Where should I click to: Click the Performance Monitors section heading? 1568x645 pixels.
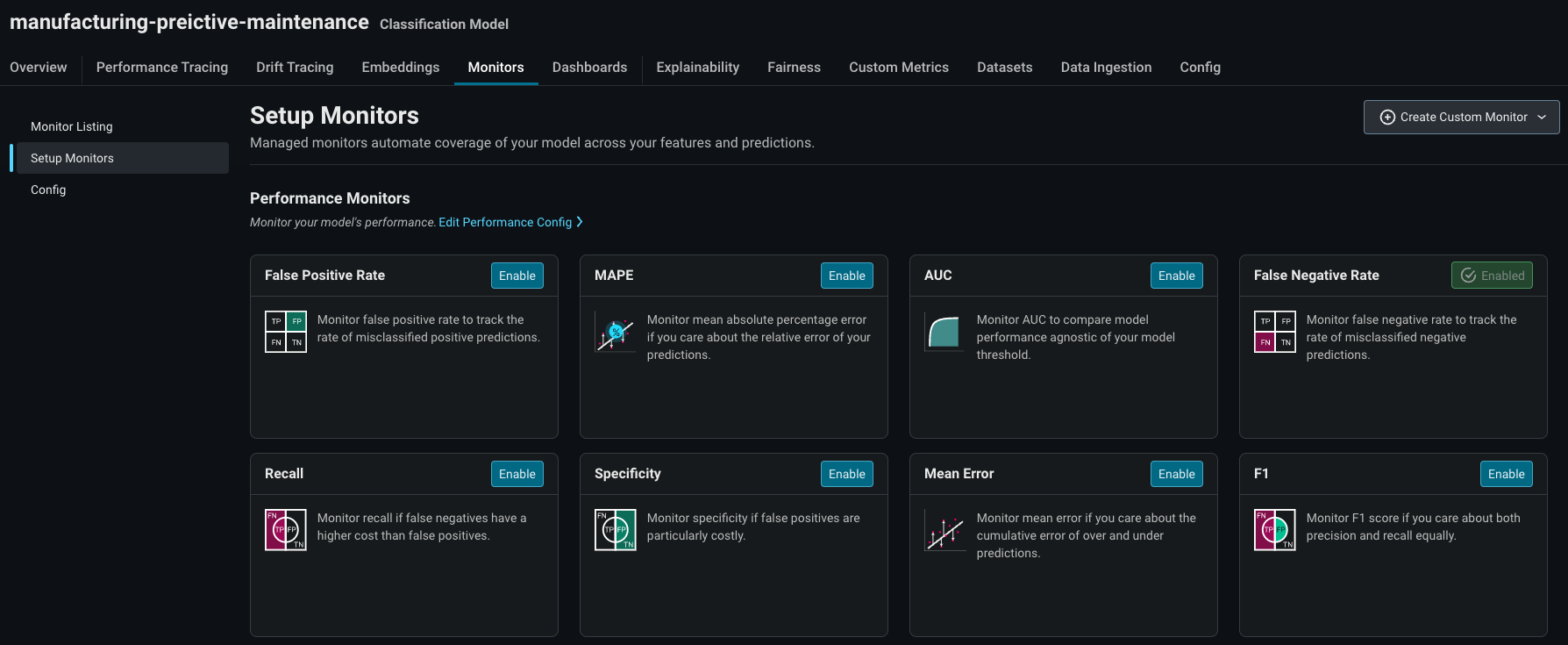pyautogui.click(x=330, y=198)
